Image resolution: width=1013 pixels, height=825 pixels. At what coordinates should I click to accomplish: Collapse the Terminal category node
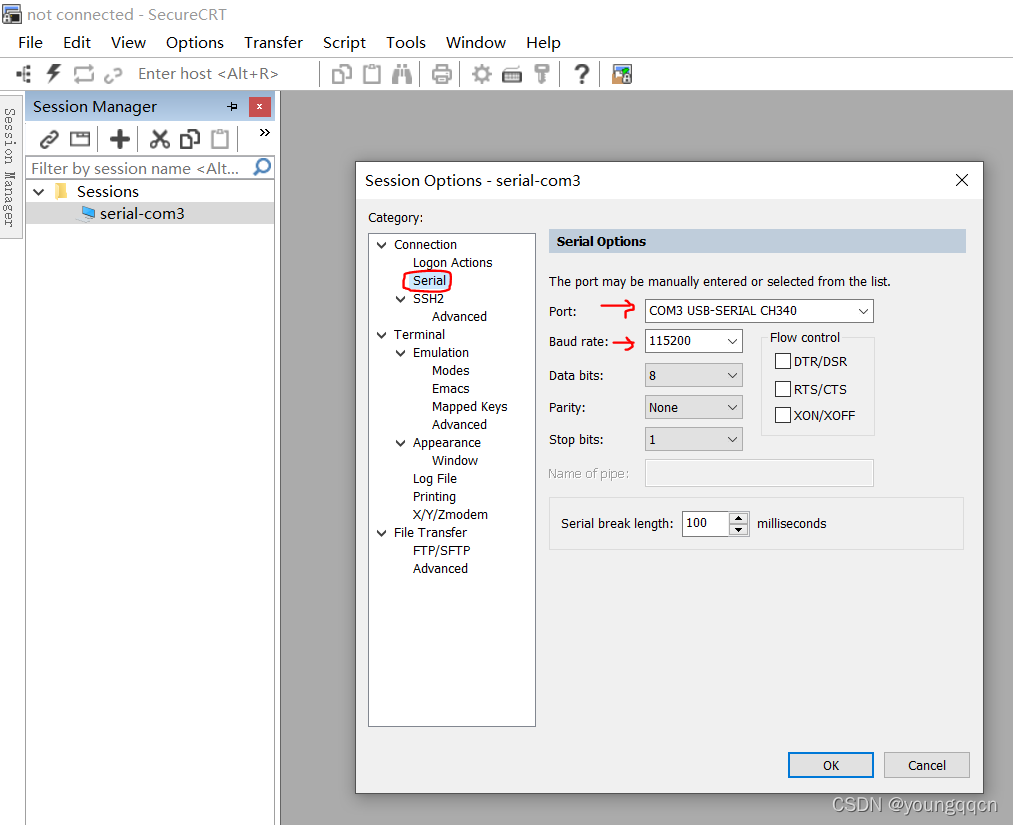pyautogui.click(x=382, y=335)
